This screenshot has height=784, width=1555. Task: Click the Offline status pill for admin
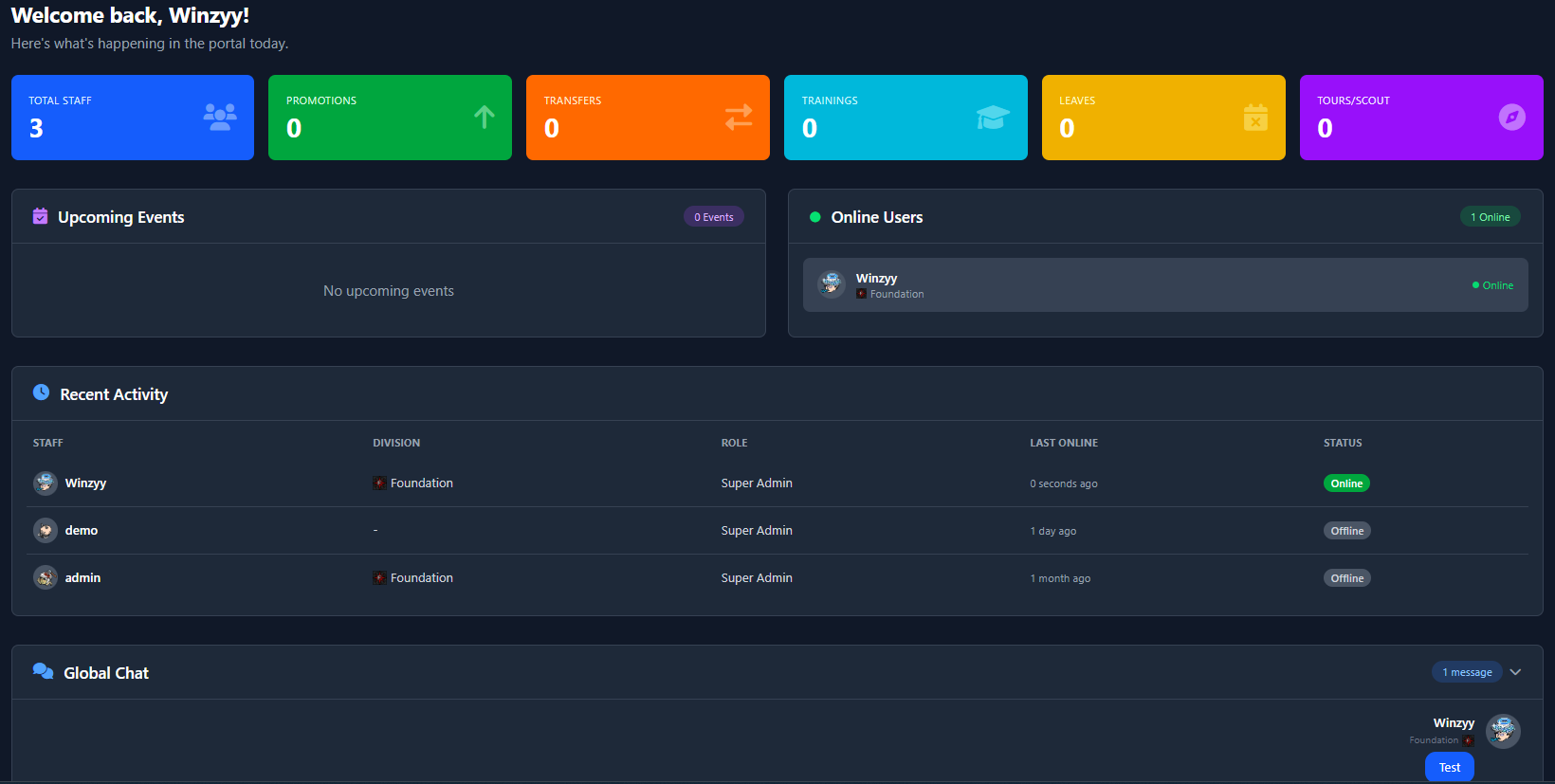point(1347,578)
